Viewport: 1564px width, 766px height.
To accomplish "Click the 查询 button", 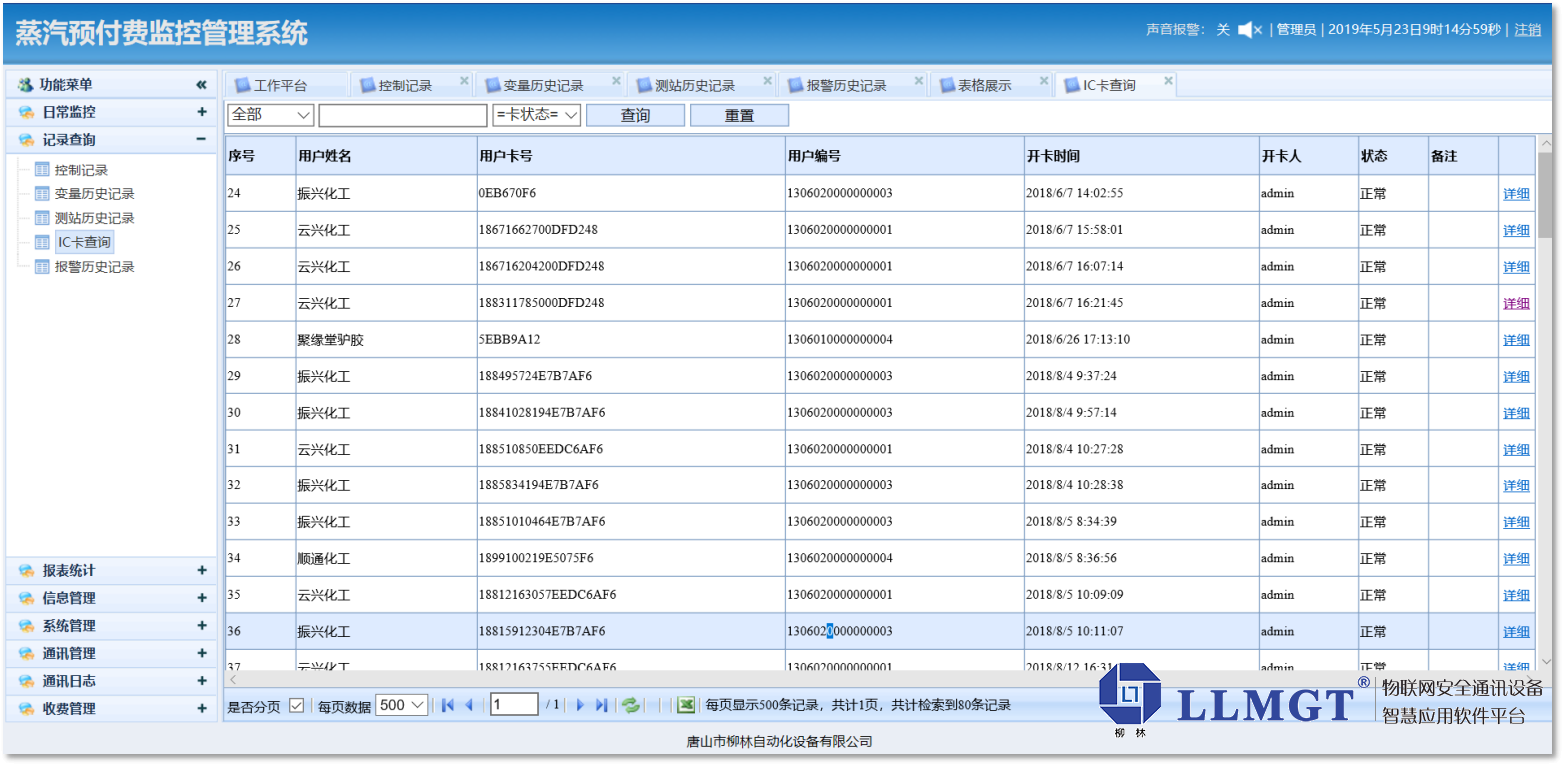I will click(635, 115).
